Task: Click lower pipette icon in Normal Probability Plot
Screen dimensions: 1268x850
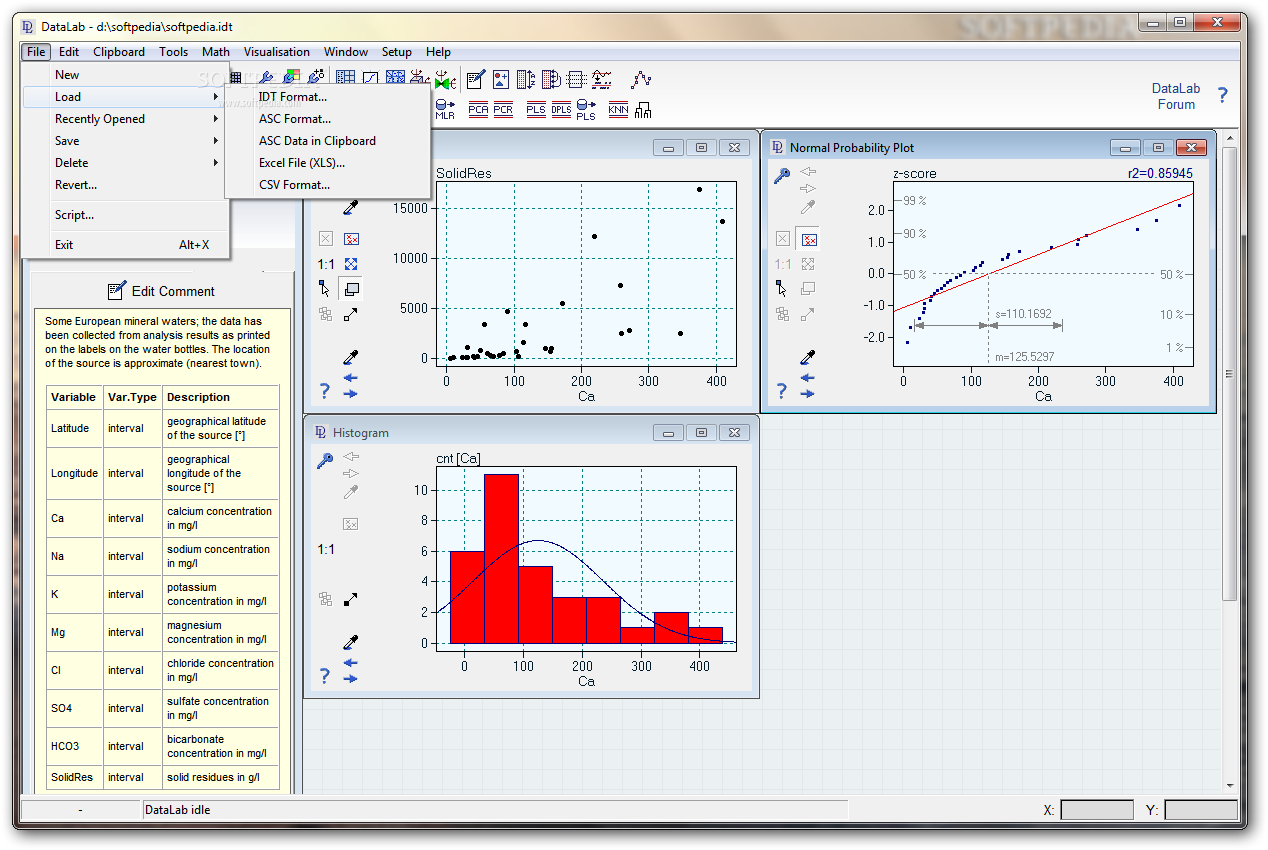Action: click(808, 356)
